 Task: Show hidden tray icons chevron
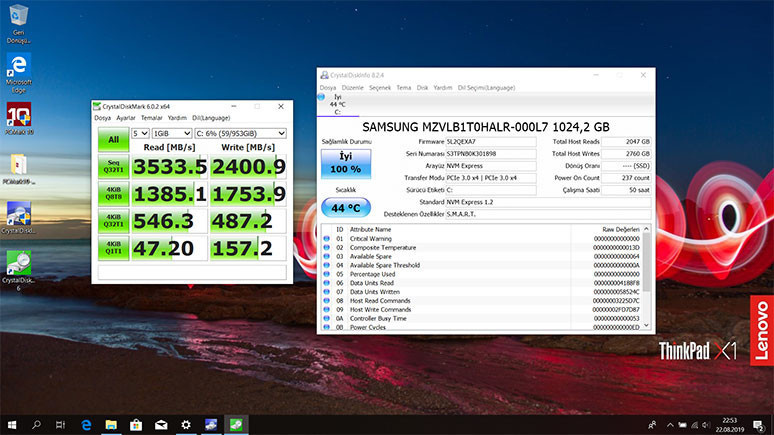(x=670, y=425)
